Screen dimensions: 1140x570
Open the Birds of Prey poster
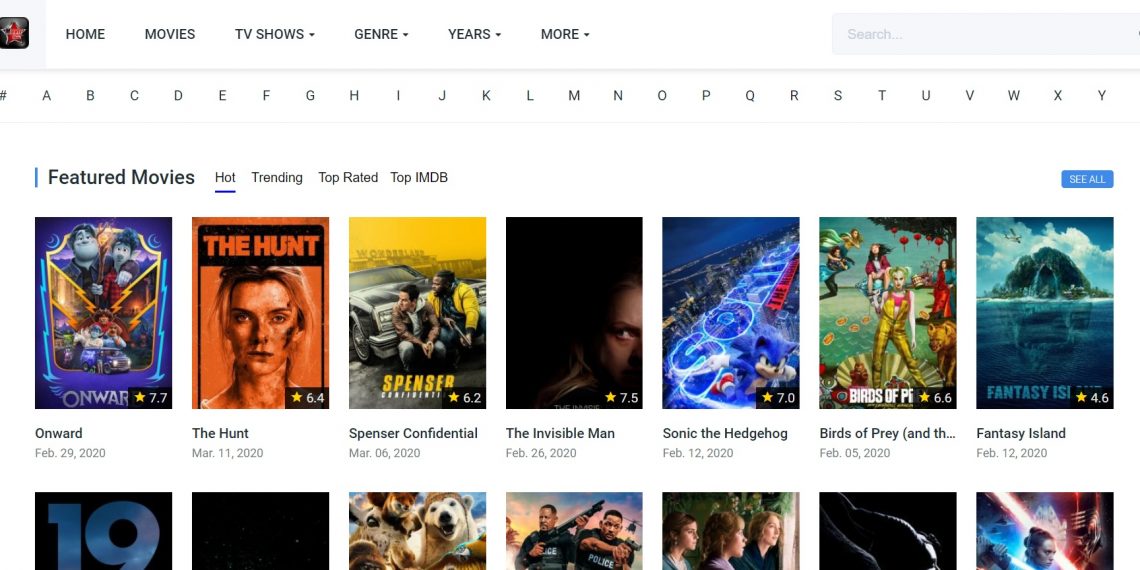(x=888, y=313)
